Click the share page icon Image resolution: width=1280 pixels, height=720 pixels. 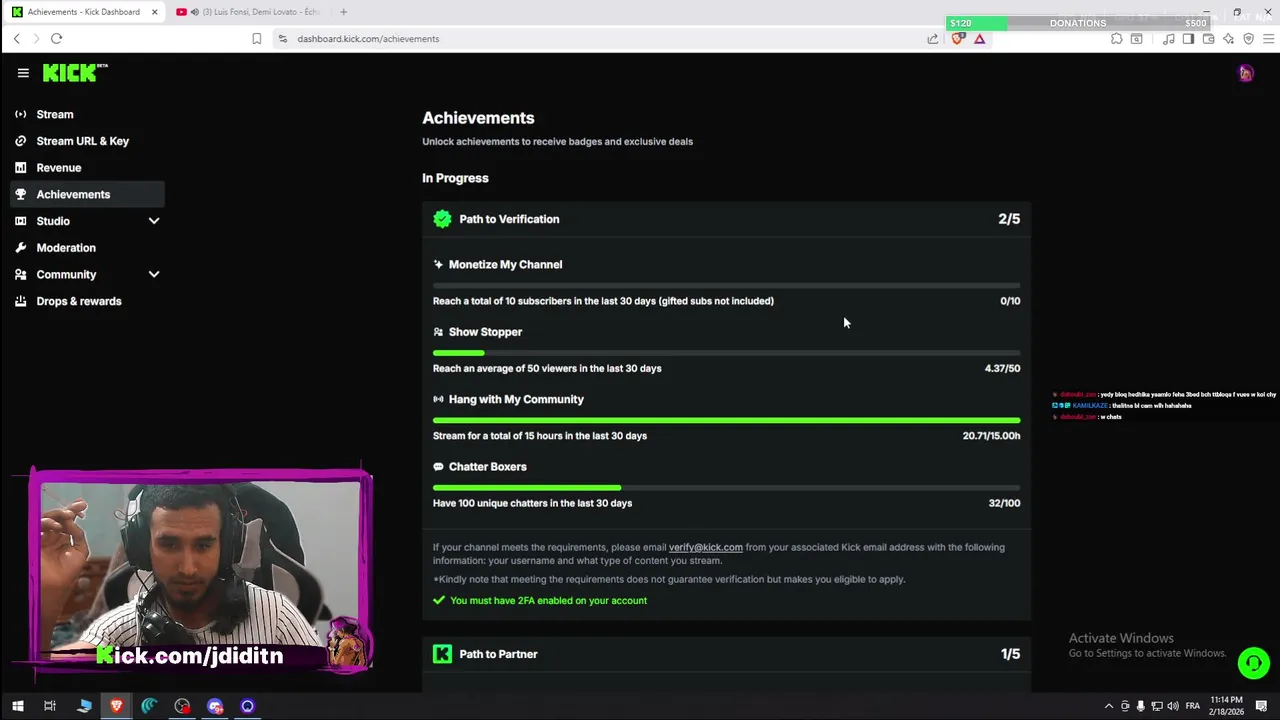933,39
